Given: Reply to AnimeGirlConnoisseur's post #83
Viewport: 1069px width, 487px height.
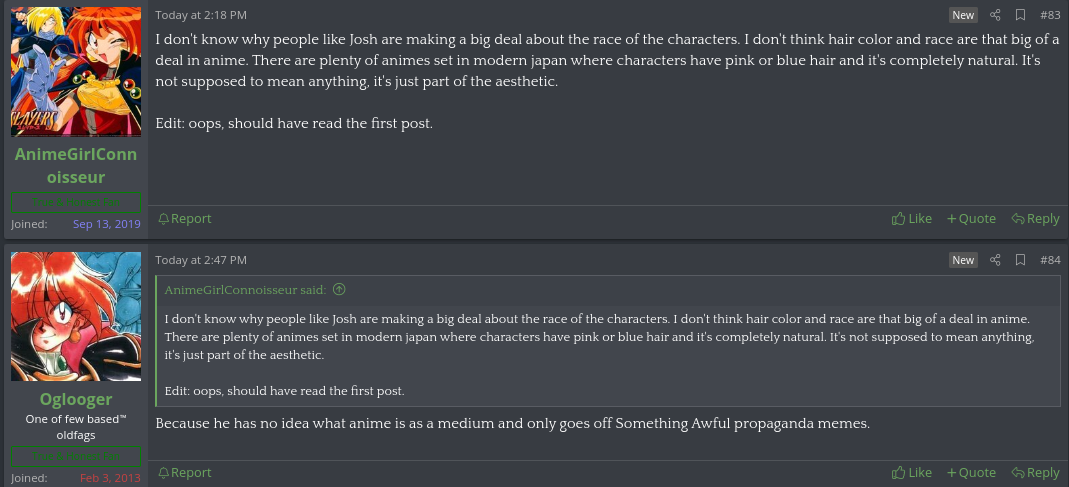Looking at the screenshot, I should point(1035,219).
